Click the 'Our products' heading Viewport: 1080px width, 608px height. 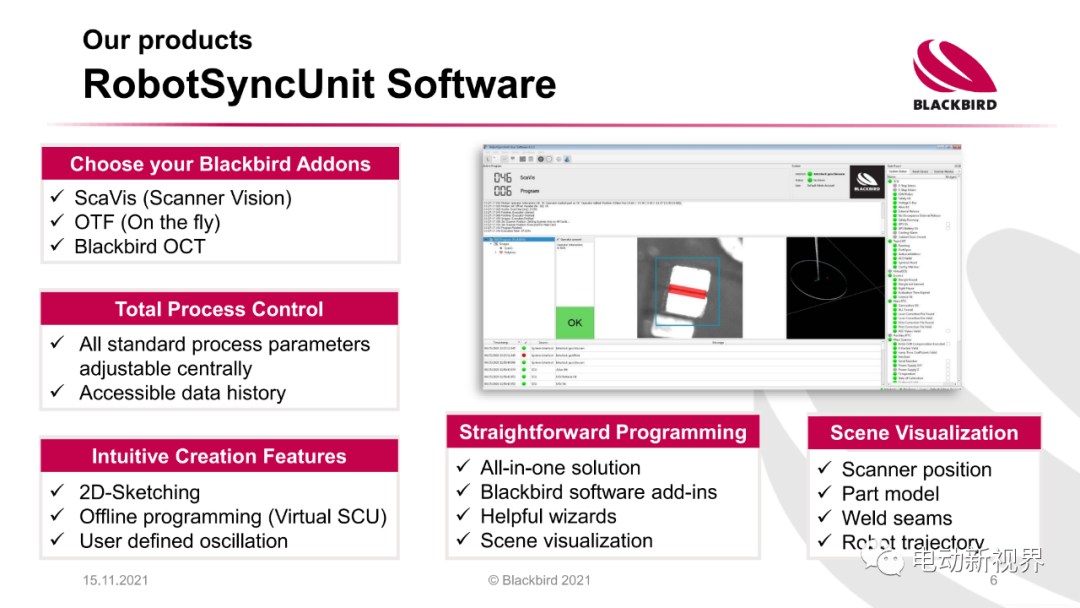click(x=167, y=40)
